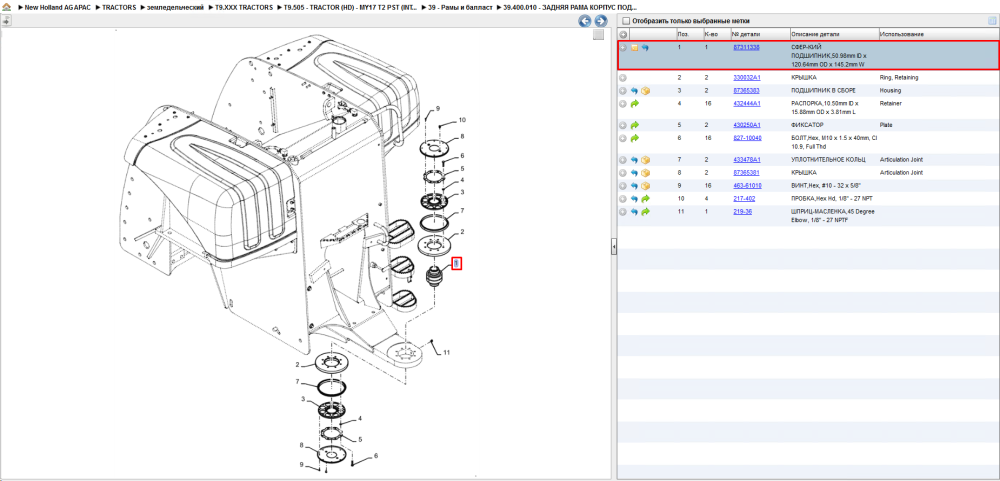
Task: Add part 219-36 using its plus icon
Action: click(x=623, y=211)
